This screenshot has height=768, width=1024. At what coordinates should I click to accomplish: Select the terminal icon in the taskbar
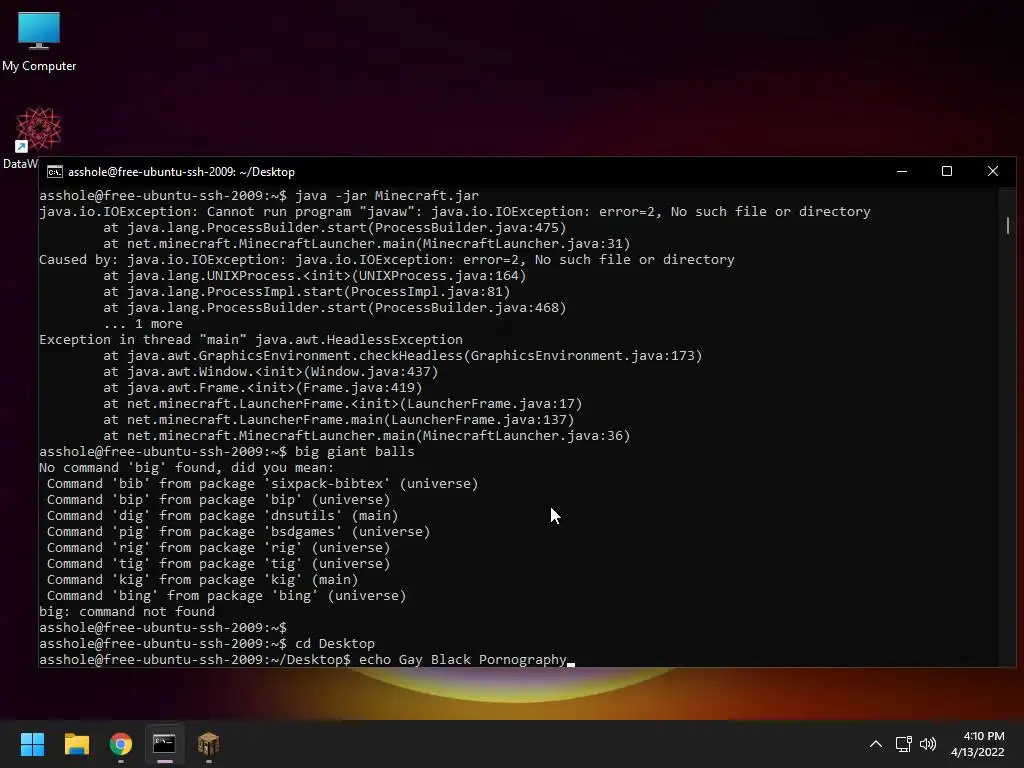165,744
